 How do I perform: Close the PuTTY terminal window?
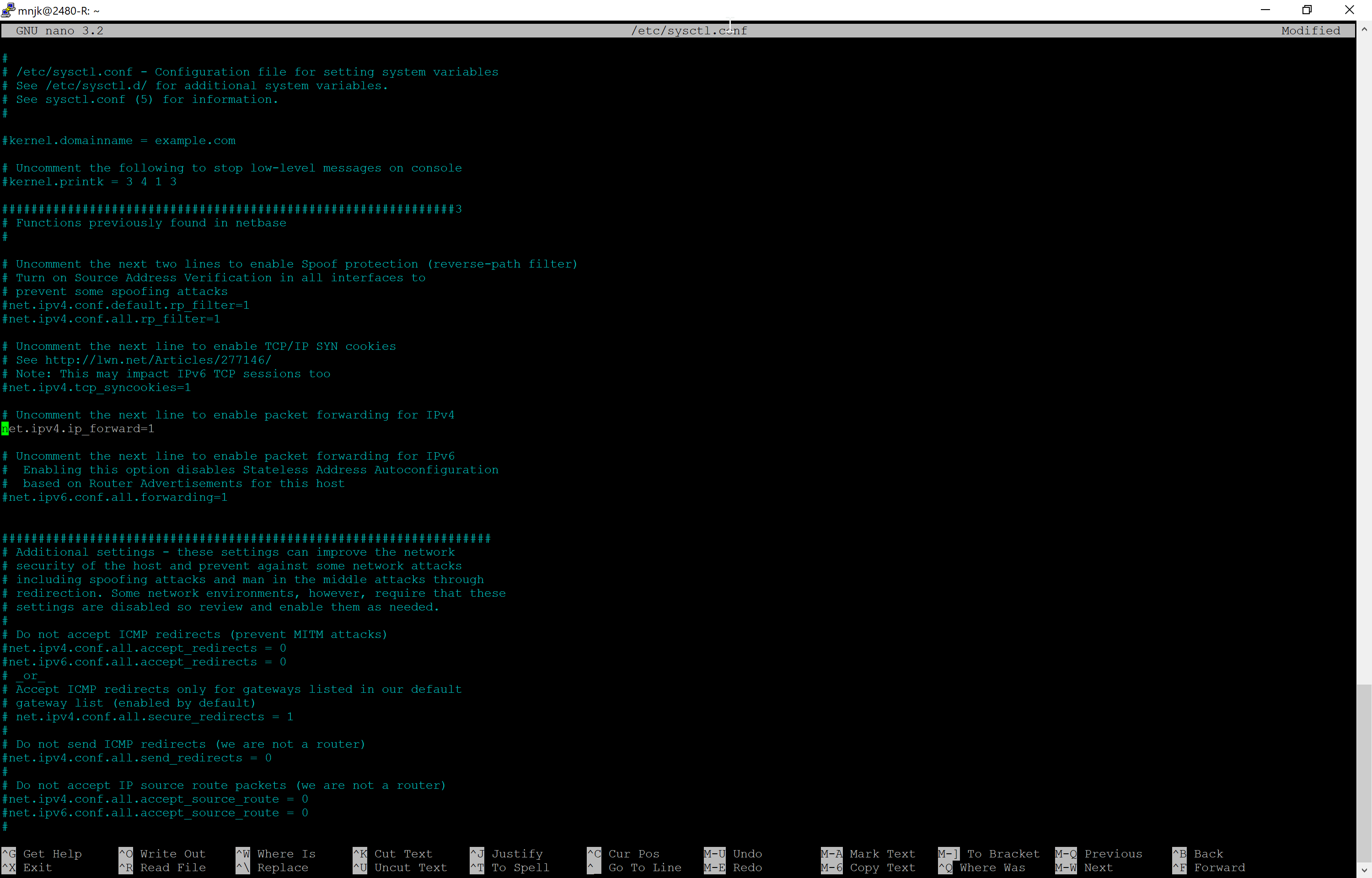coord(1349,10)
